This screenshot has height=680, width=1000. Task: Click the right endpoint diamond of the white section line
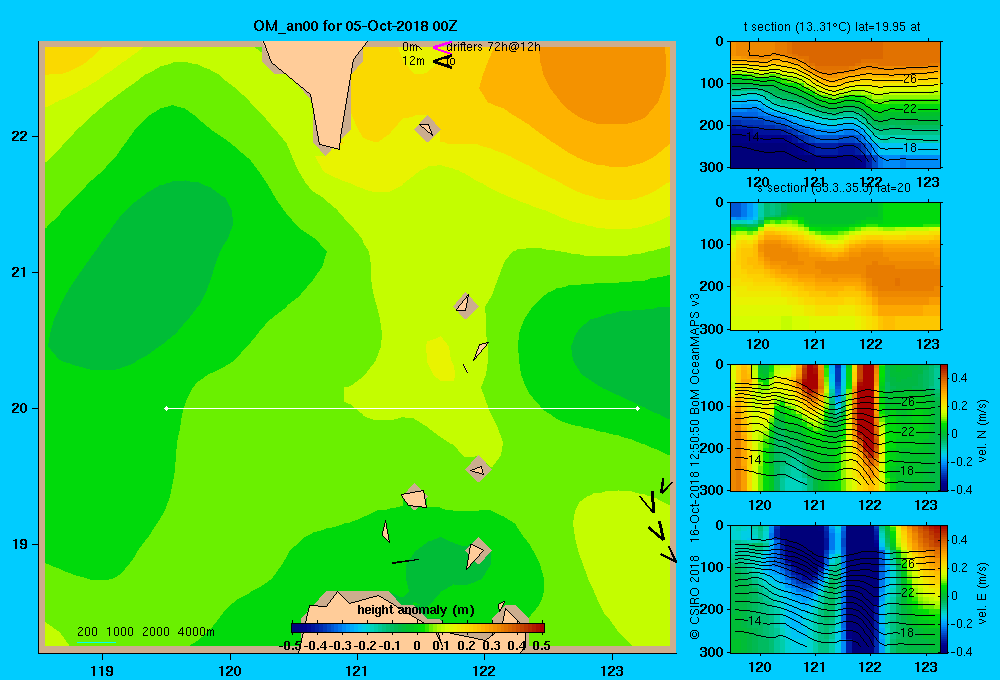(x=637, y=408)
